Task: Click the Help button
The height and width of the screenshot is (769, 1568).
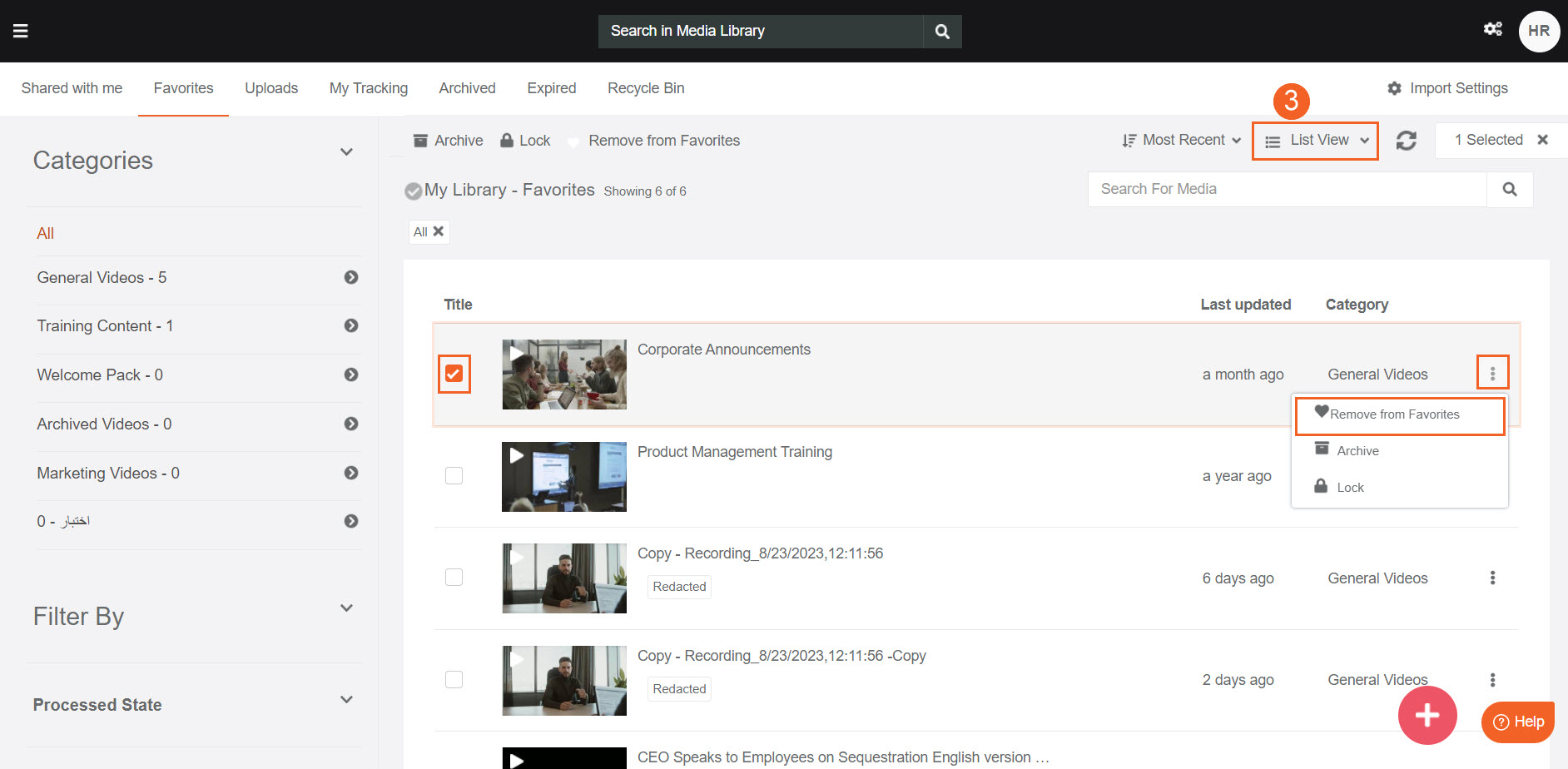Action: 1518,722
